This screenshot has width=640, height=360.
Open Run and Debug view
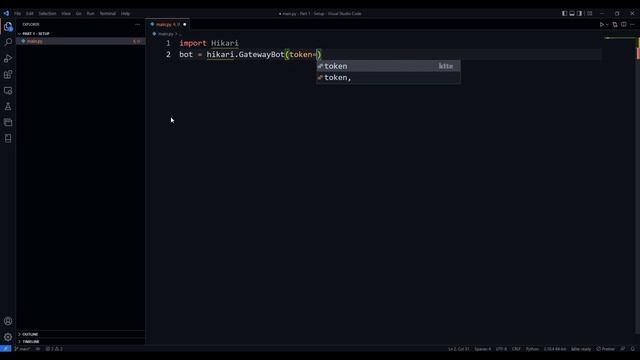(x=8, y=58)
